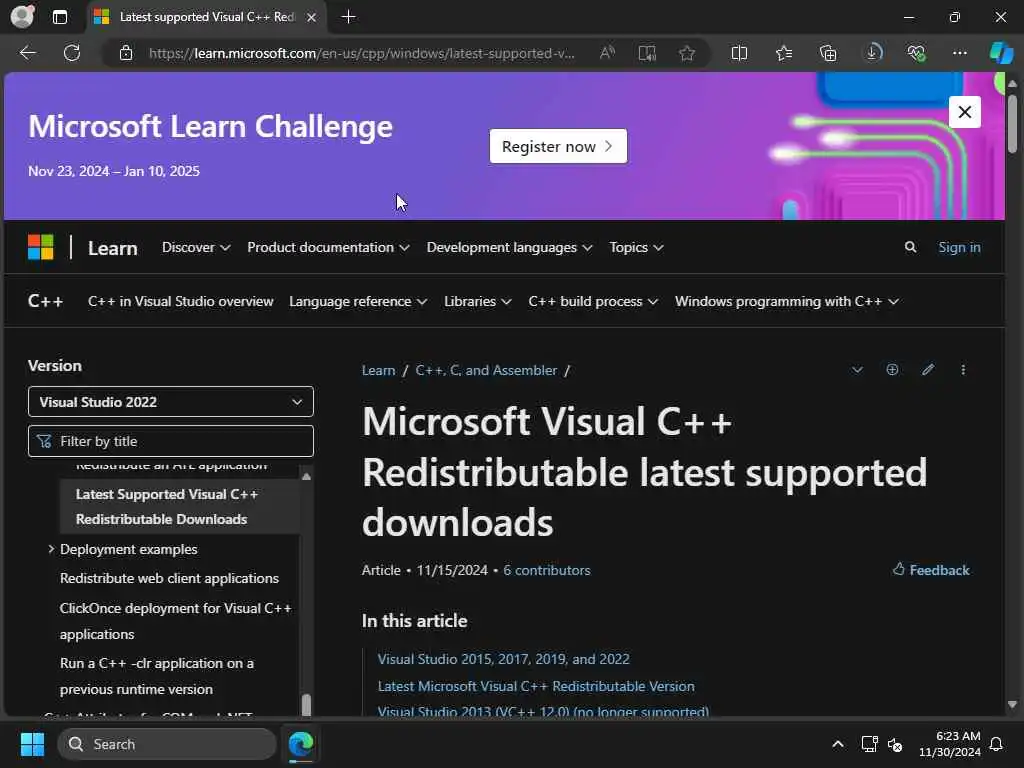Open Redistribute web client applications

(x=169, y=579)
